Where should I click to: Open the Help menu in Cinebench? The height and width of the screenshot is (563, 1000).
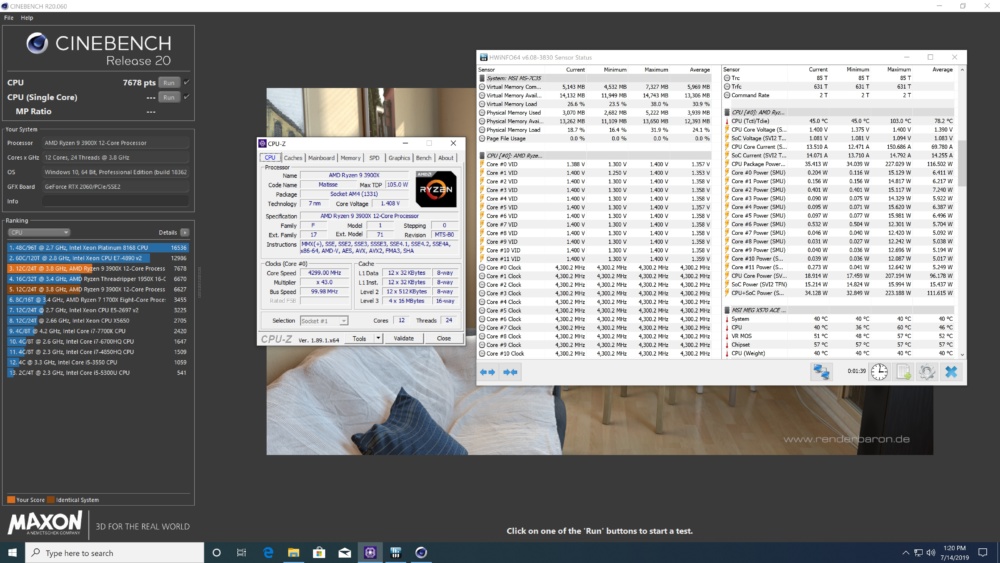point(27,18)
